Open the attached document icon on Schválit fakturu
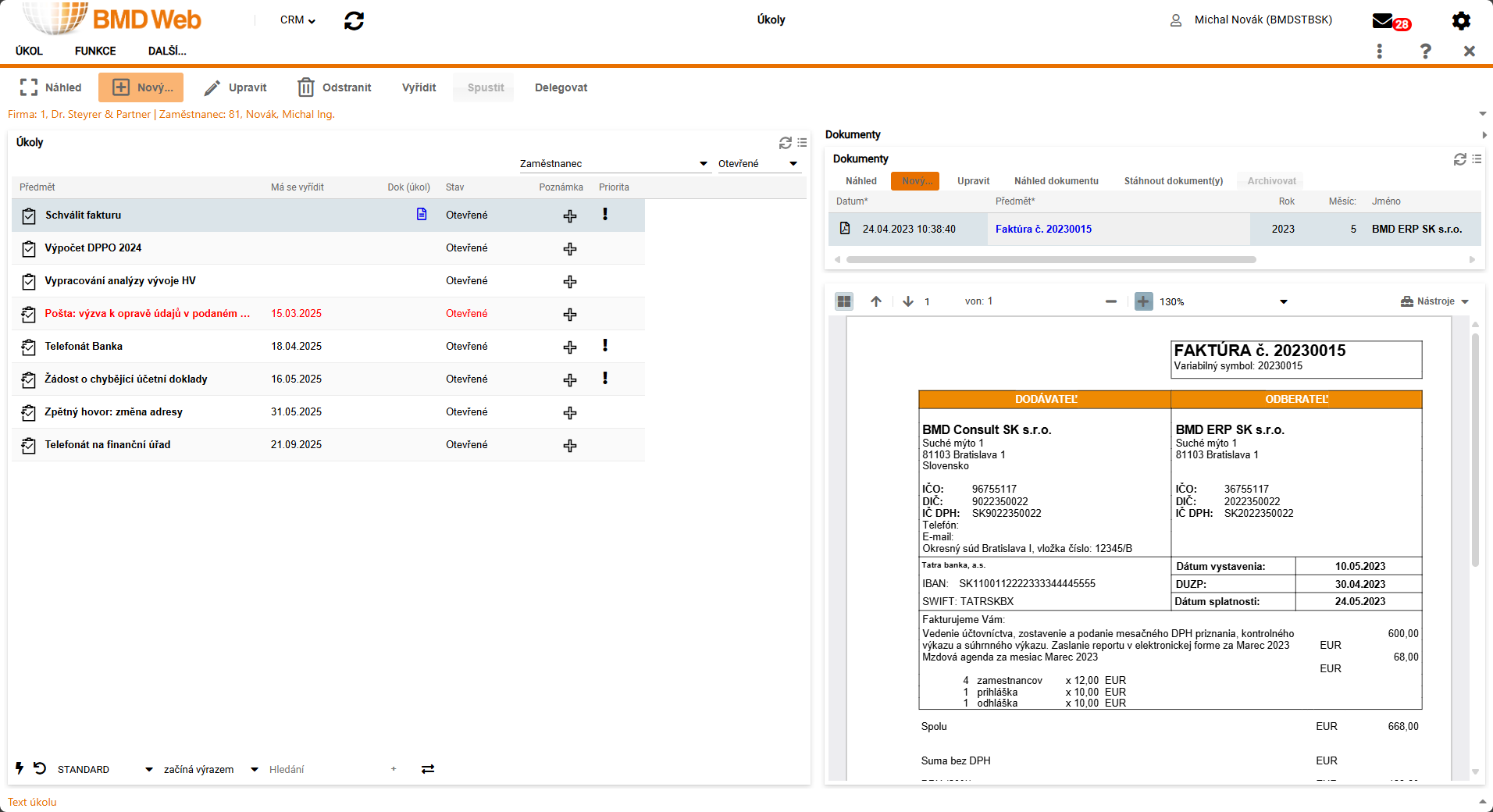Image resolution: width=1493 pixels, height=812 pixels. pyautogui.click(x=422, y=215)
